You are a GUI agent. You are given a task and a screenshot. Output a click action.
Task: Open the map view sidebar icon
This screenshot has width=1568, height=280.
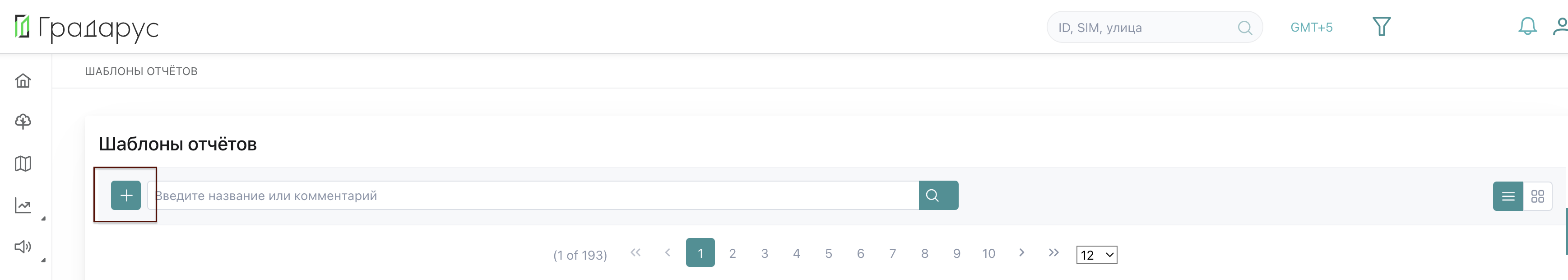click(23, 164)
